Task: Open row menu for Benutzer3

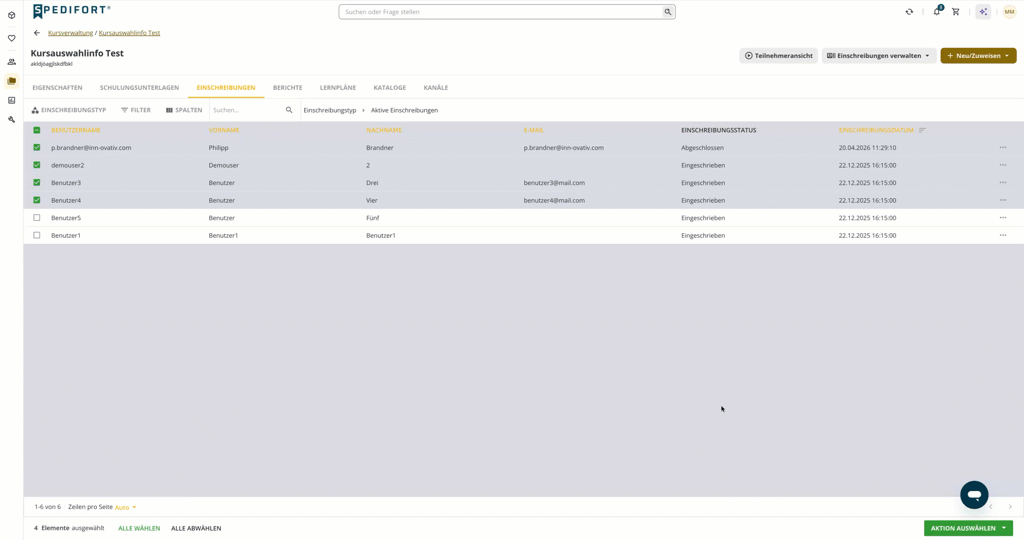Action: pyautogui.click(x=1002, y=183)
